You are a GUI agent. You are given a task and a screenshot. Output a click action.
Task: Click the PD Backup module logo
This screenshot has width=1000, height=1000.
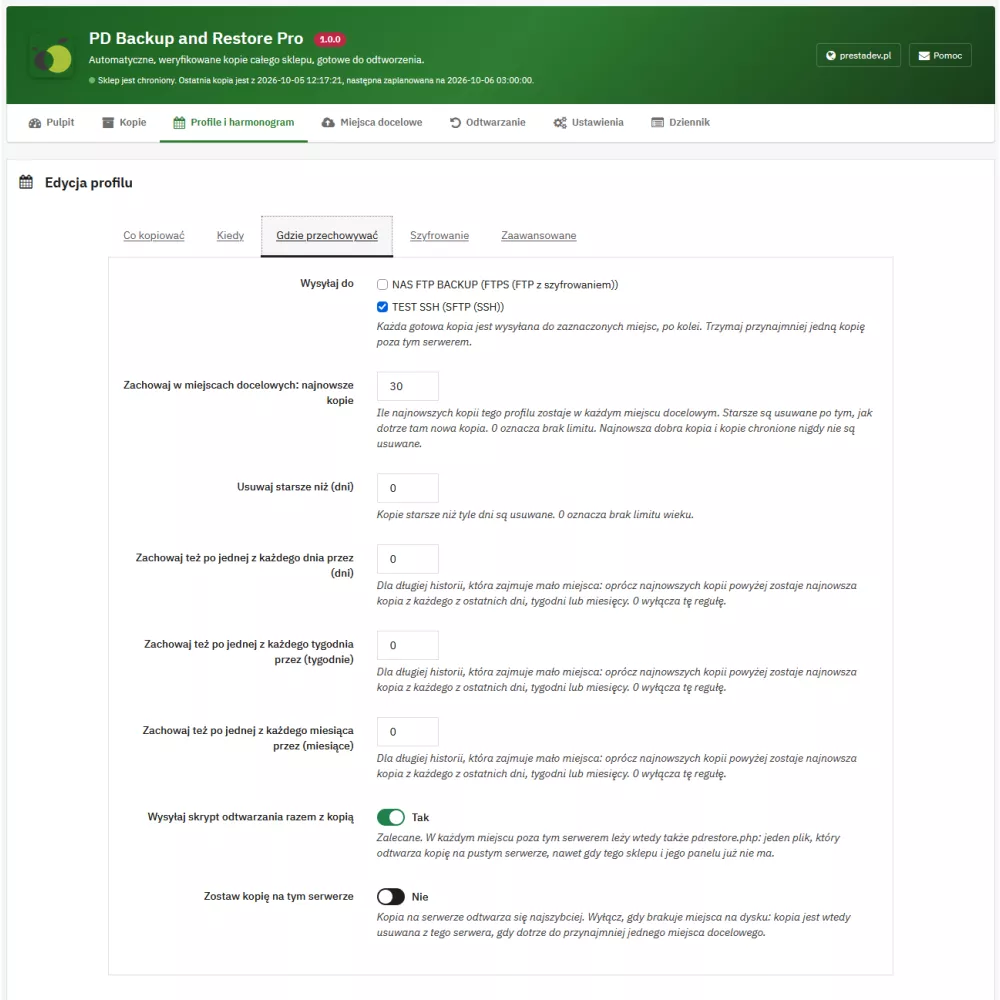(52, 56)
